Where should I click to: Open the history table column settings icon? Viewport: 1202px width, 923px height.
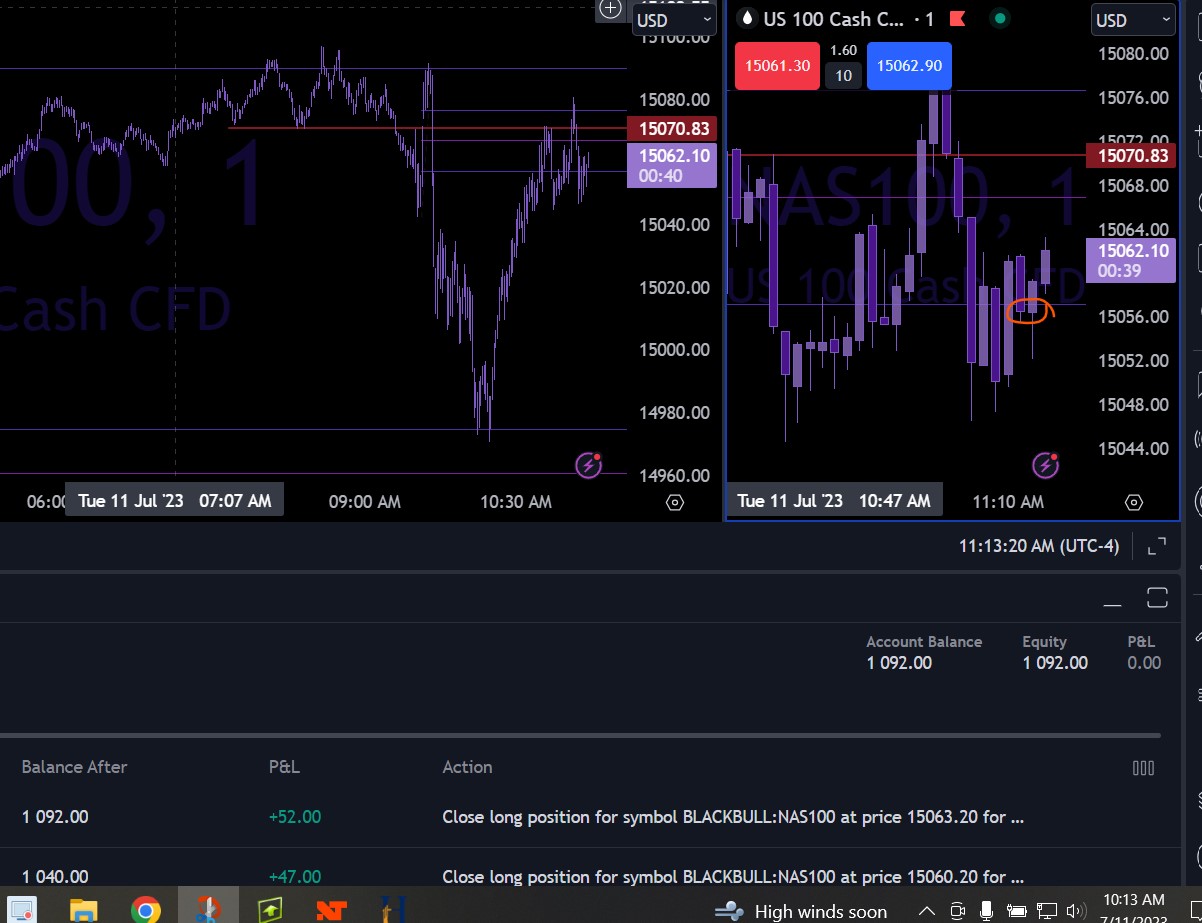[x=1143, y=768]
